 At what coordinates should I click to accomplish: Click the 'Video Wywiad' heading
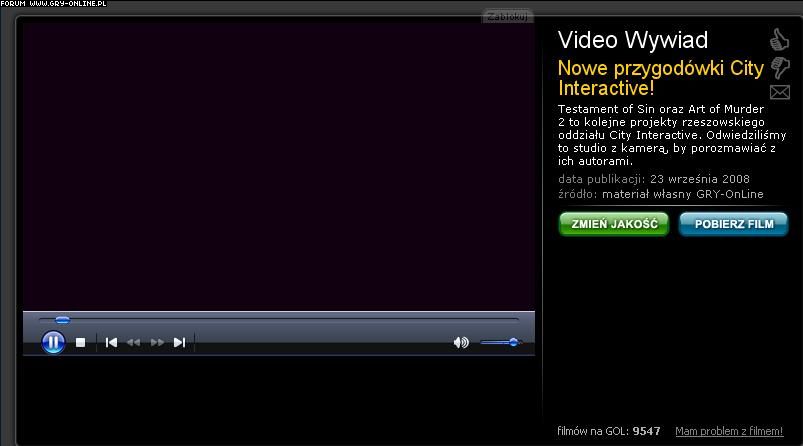(x=632, y=40)
